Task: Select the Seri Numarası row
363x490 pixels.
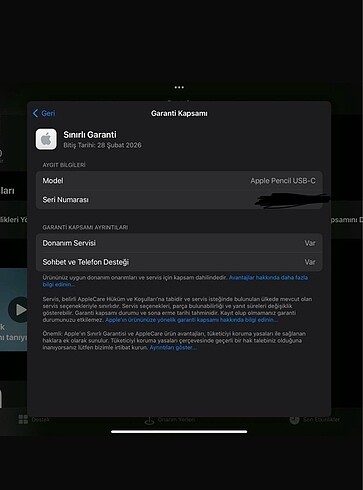Action: point(179,200)
